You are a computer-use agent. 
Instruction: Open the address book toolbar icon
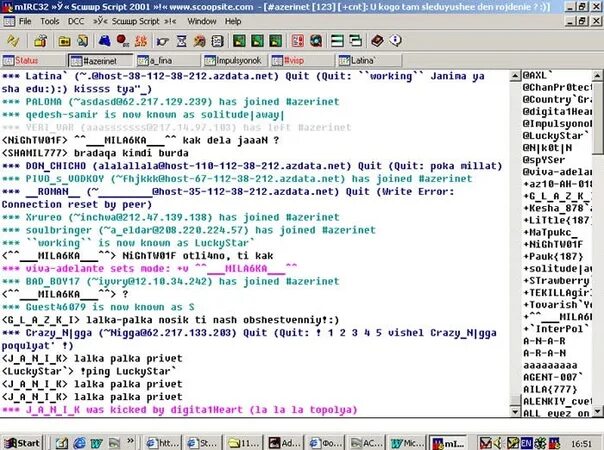(217, 40)
